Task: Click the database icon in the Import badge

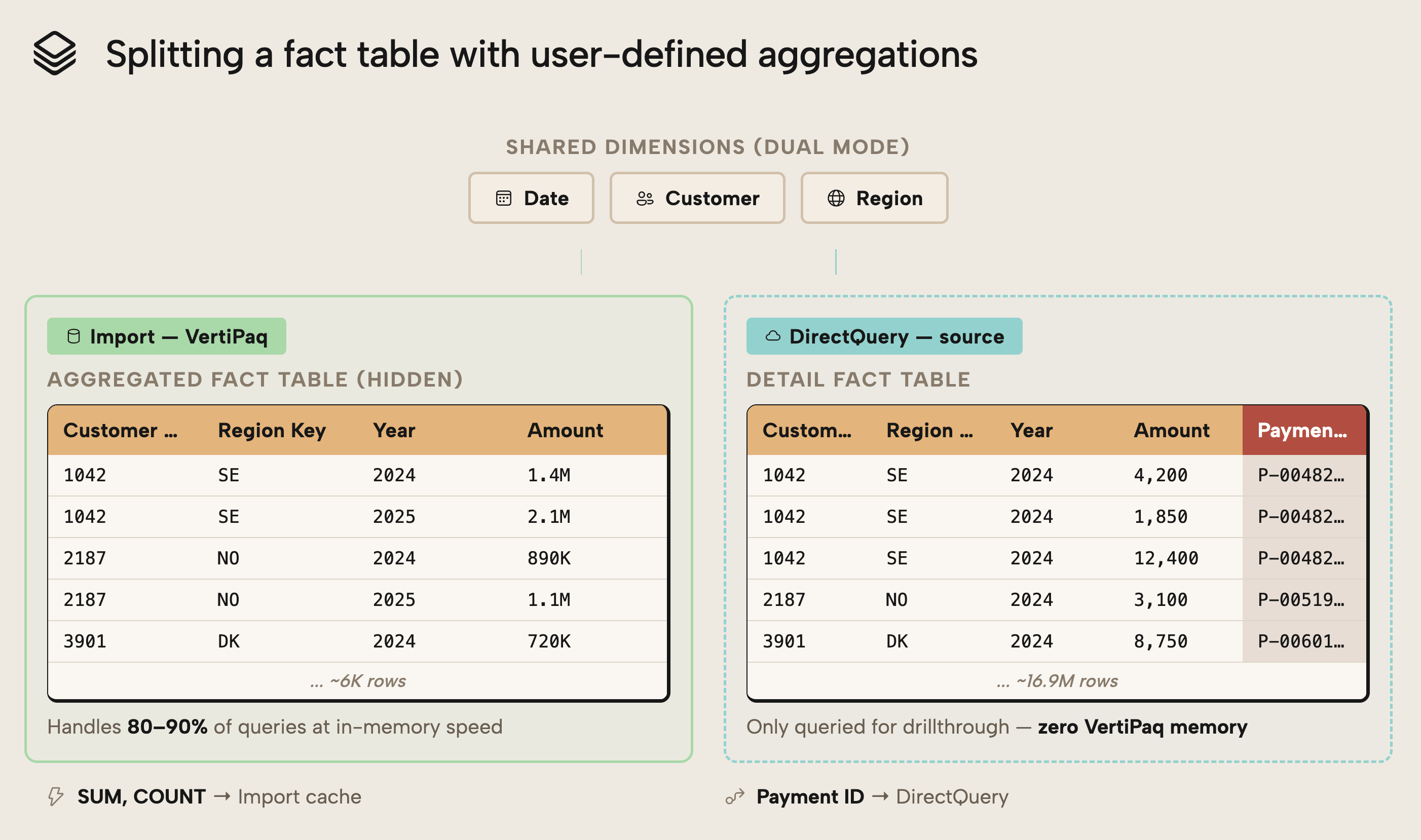Action: [x=73, y=336]
